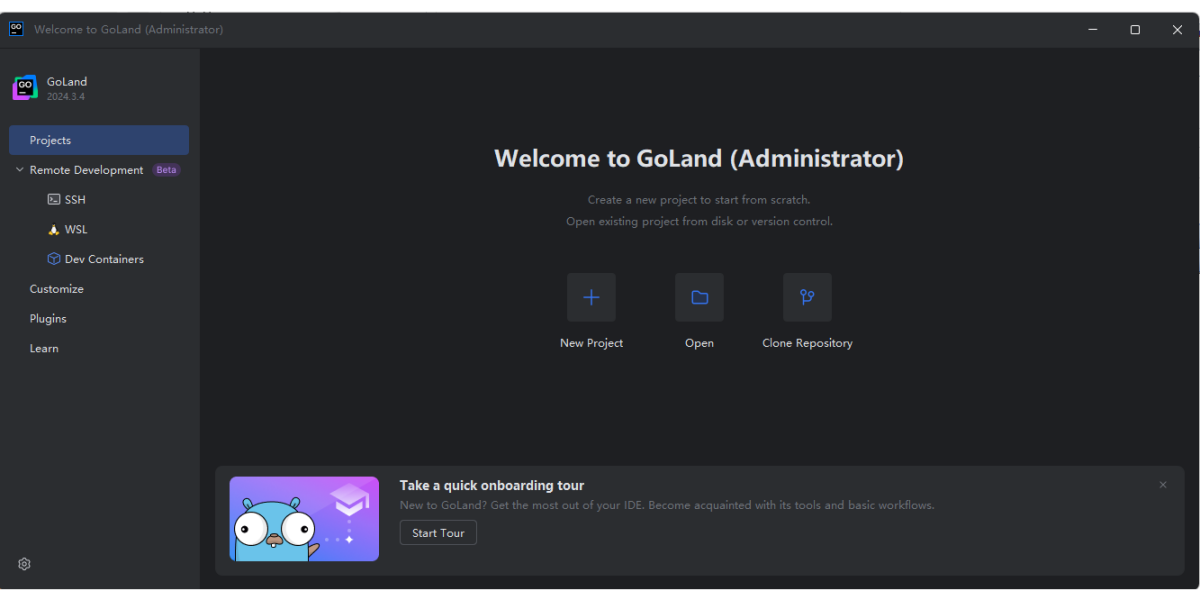Collapse the Remote Development section
Viewport: 1200px width, 600px height.
coord(18,169)
